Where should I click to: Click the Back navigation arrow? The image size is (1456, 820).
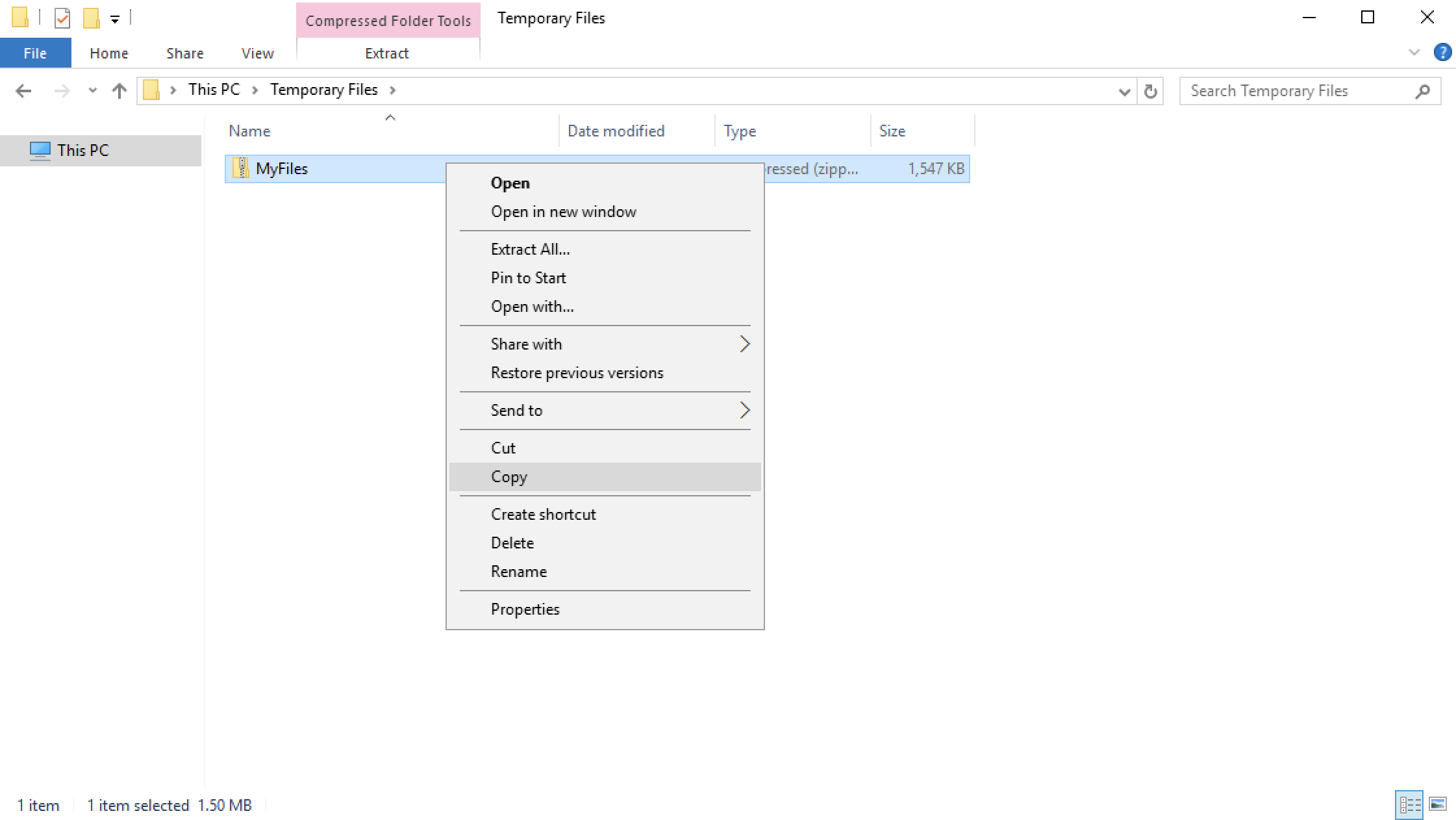[x=23, y=91]
